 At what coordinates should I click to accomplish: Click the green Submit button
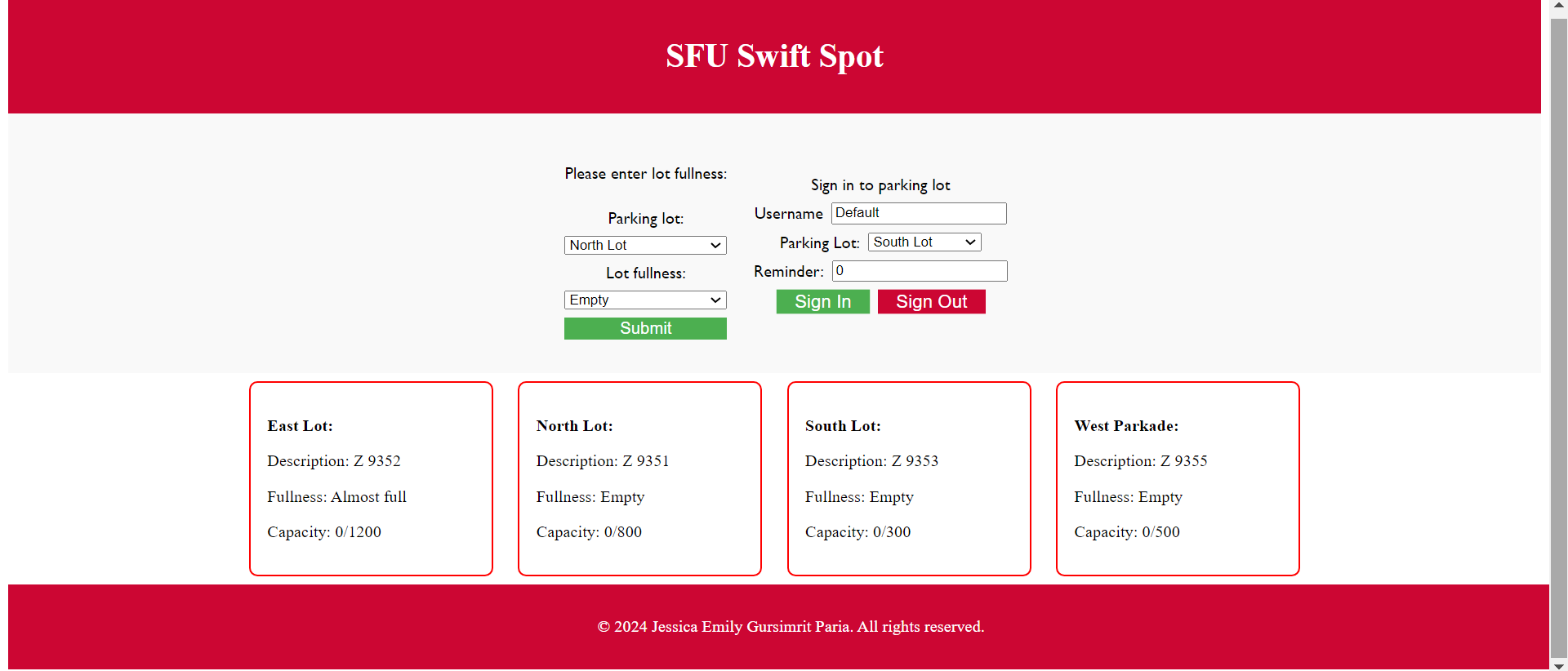point(645,328)
